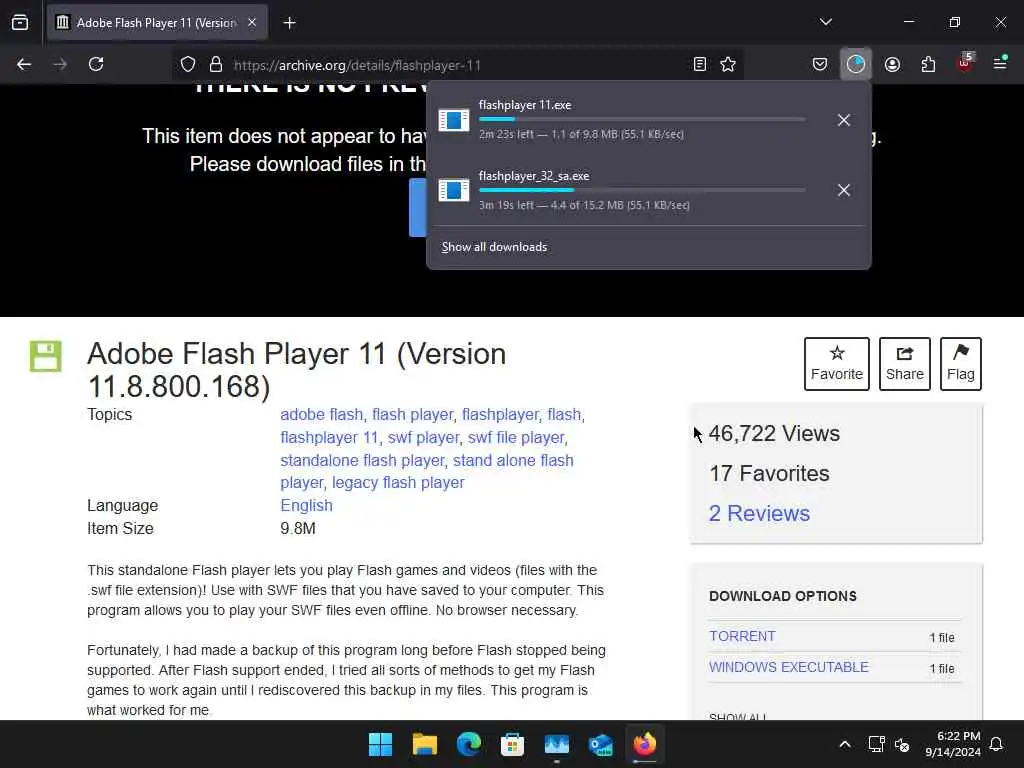Open the WINDOWS EXECUTABLE download option
The height and width of the screenshot is (768, 1024).
tap(789, 667)
